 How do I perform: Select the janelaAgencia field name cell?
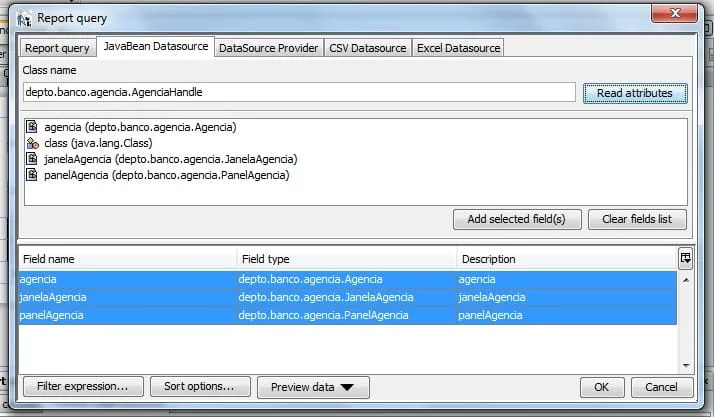pos(128,297)
